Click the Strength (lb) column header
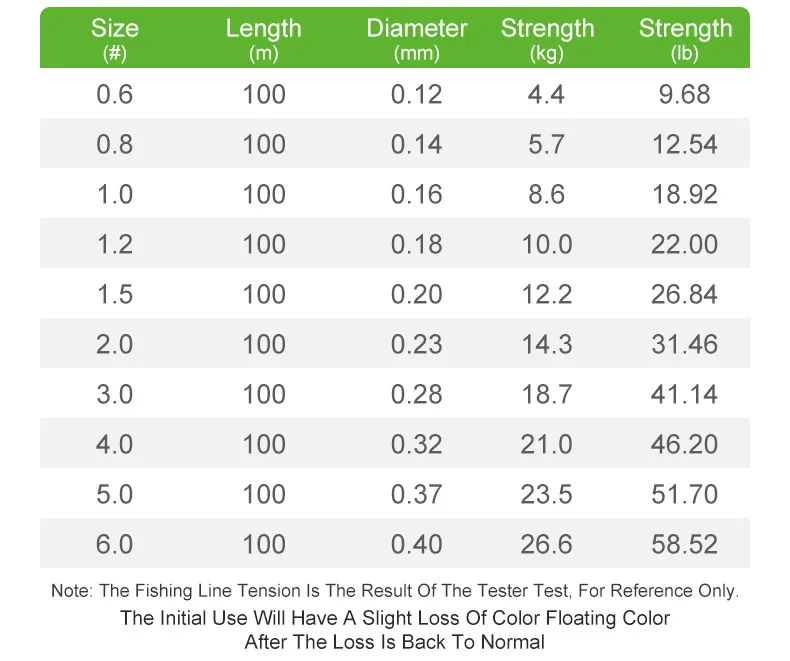 [685, 39]
